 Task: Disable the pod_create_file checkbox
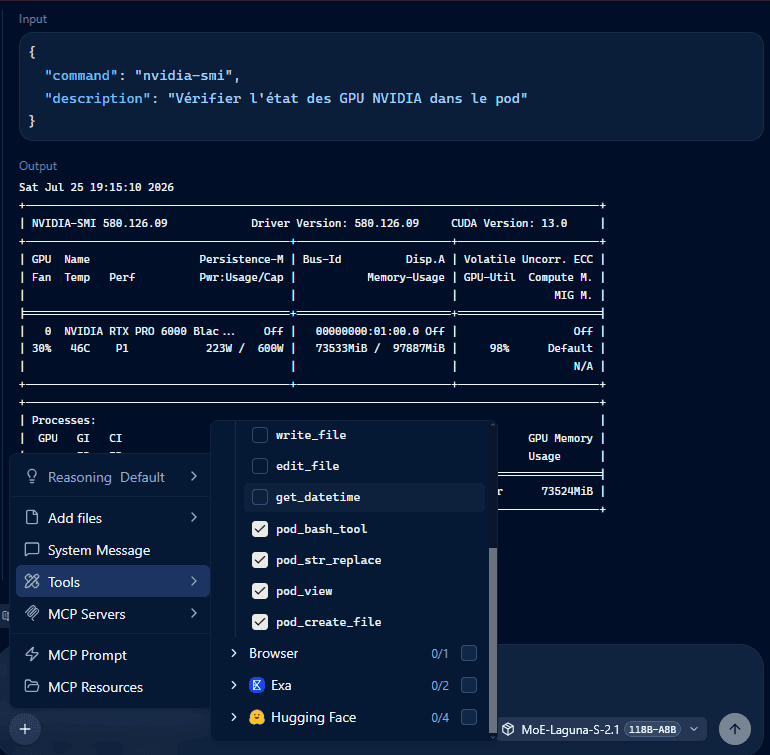click(x=260, y=622)
